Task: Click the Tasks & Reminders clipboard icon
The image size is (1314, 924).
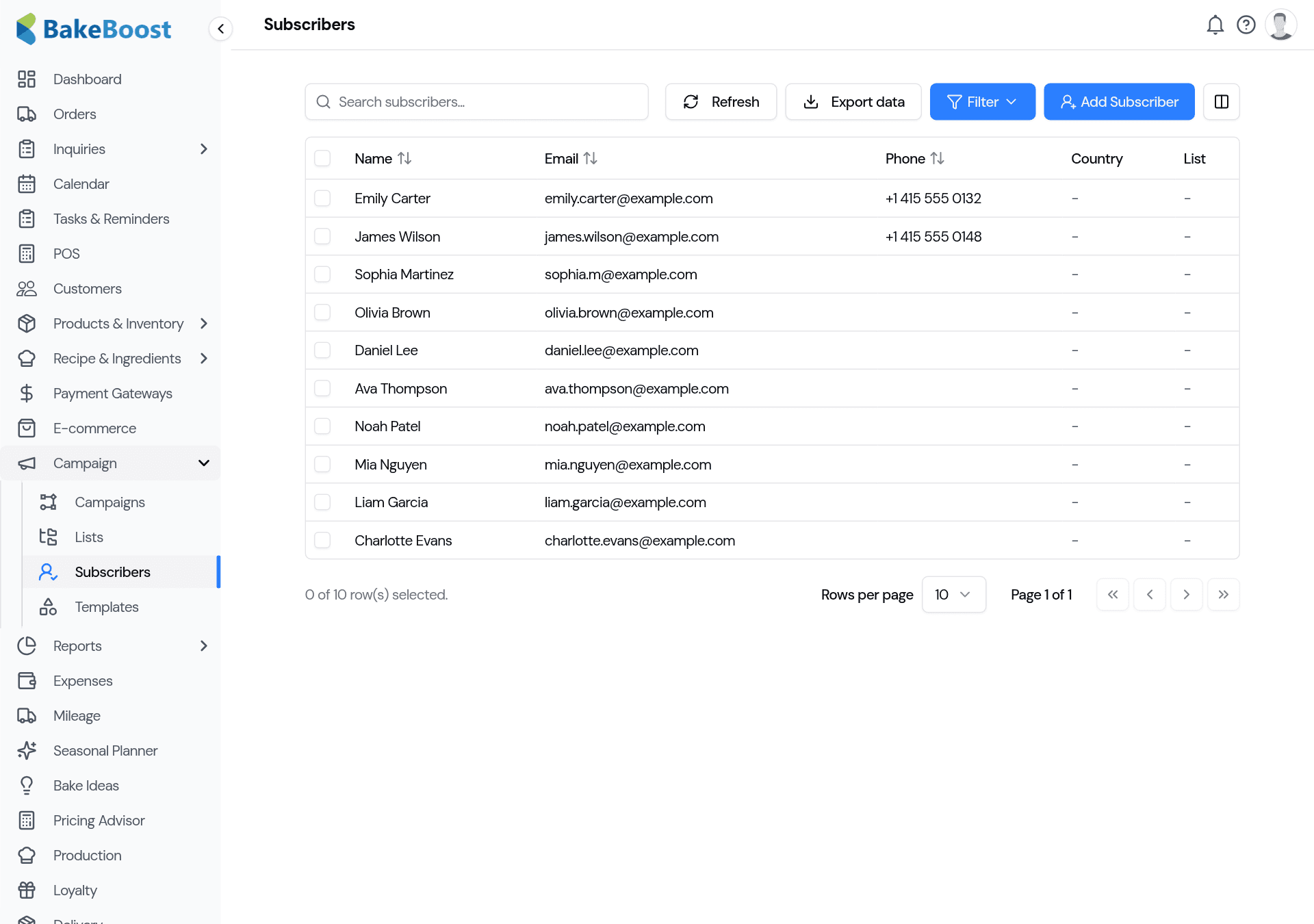Action: tap(27, 219)
